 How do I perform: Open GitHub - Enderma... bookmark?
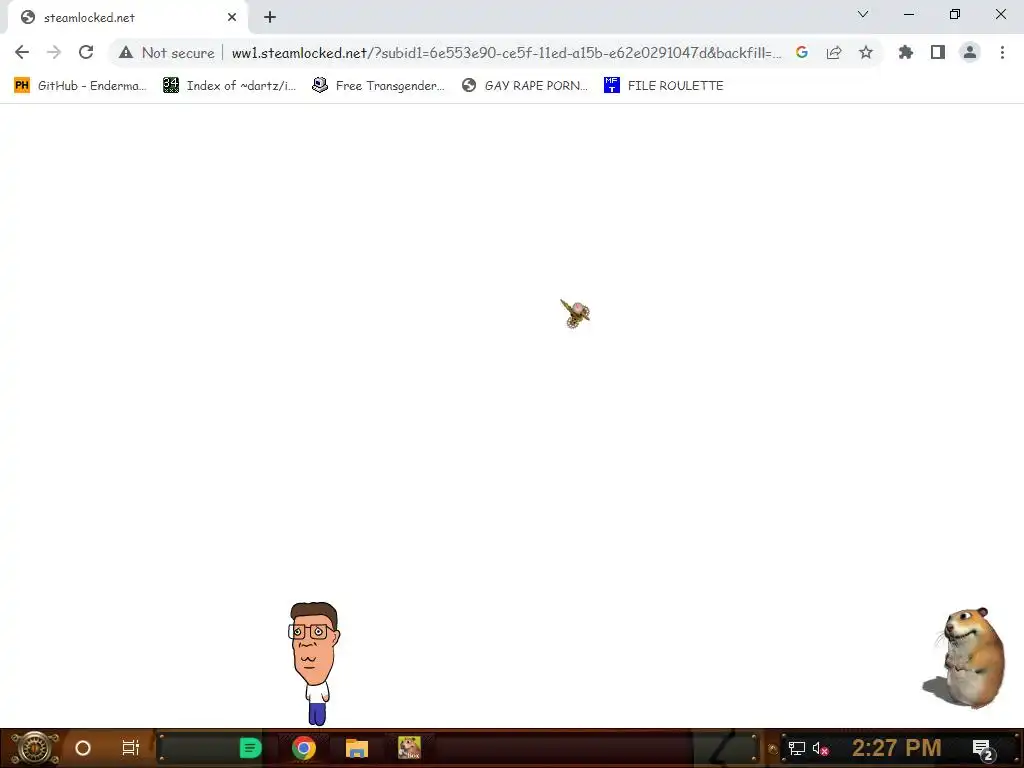click(80, 86)
